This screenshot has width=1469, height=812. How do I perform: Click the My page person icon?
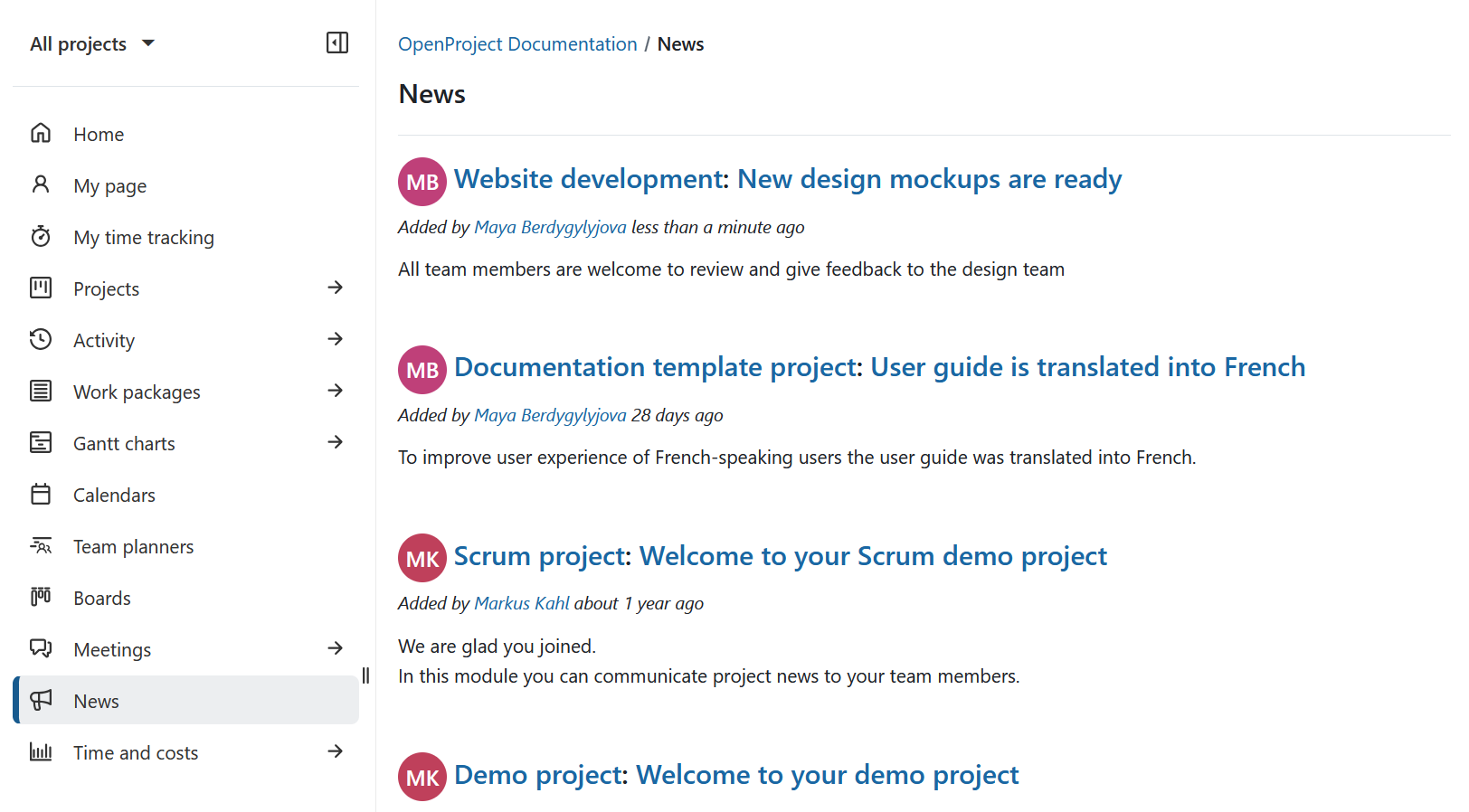41,185
